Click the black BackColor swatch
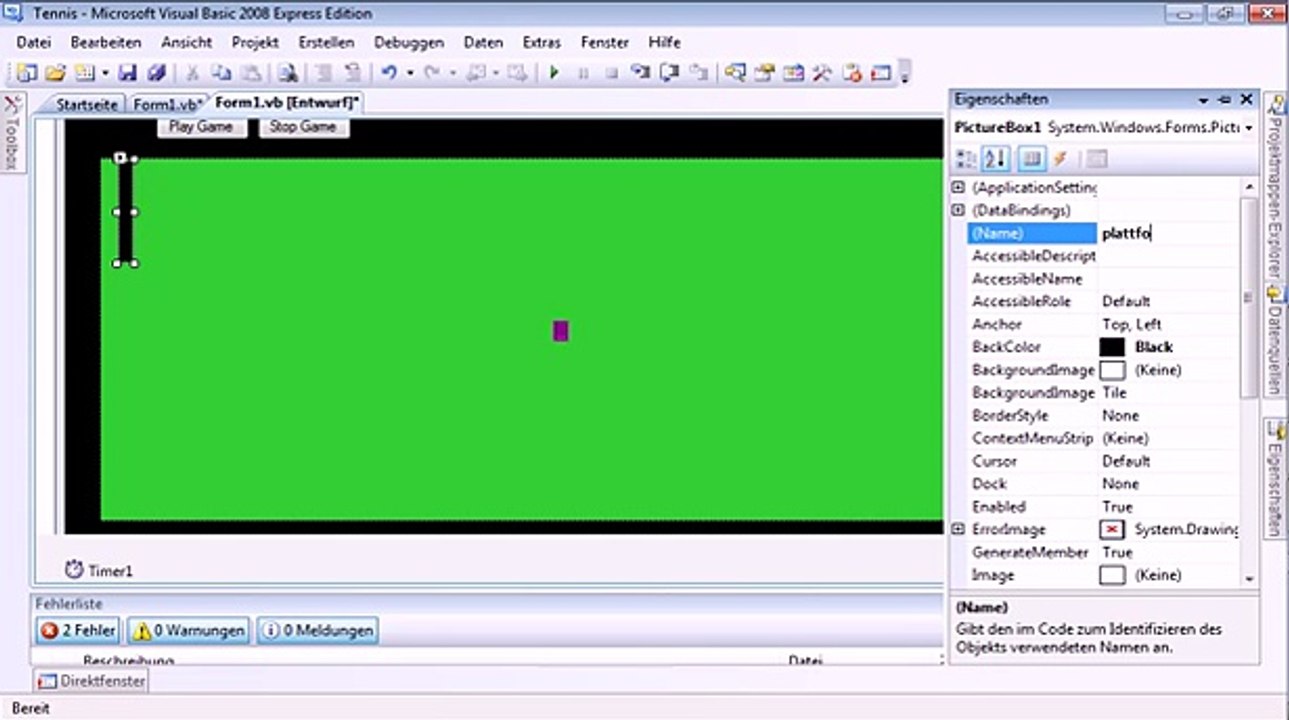The width and height of the screenshot is (1289, 720). (x=1112, y=347)
